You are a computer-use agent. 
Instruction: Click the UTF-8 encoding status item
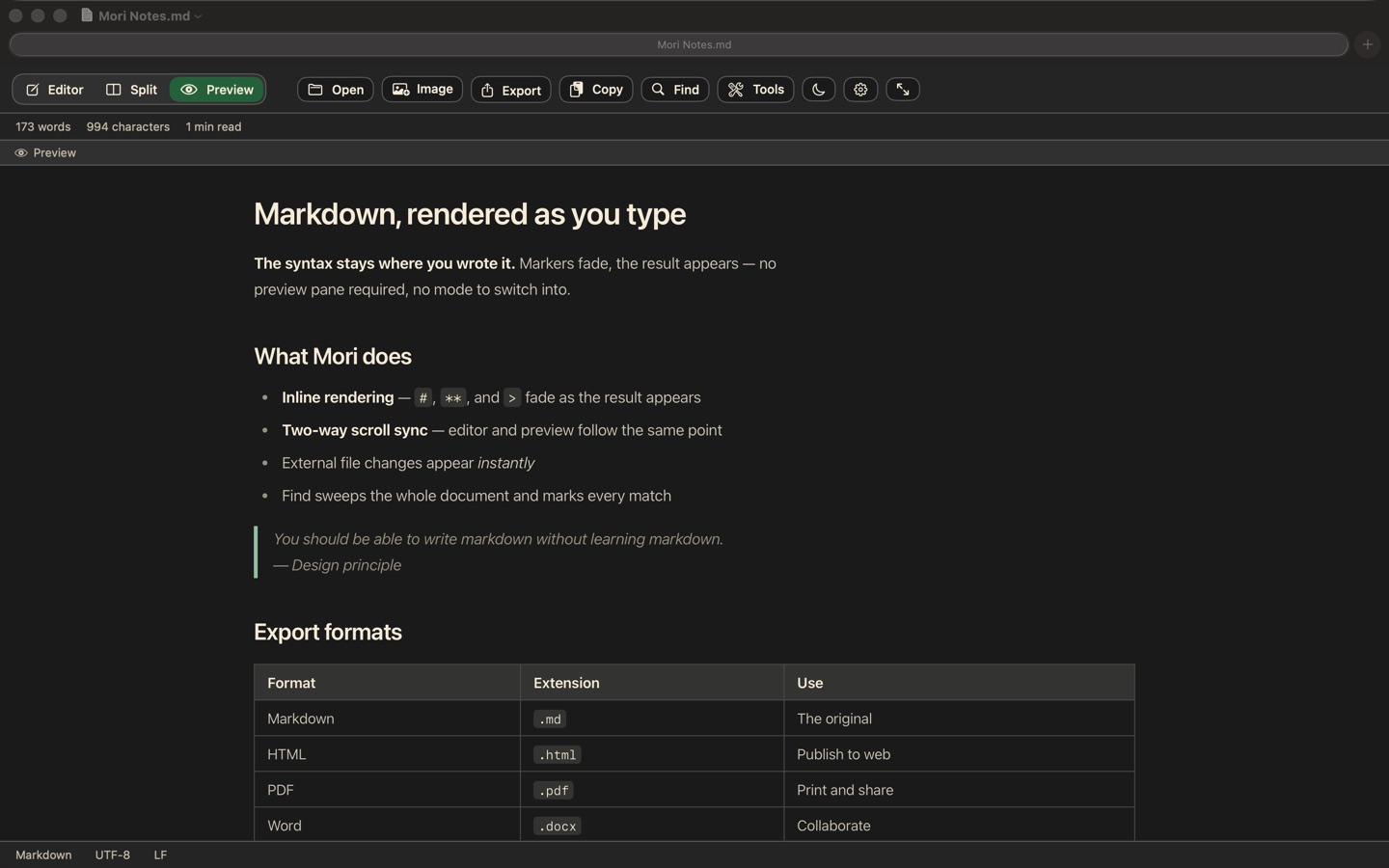(113, 855)
